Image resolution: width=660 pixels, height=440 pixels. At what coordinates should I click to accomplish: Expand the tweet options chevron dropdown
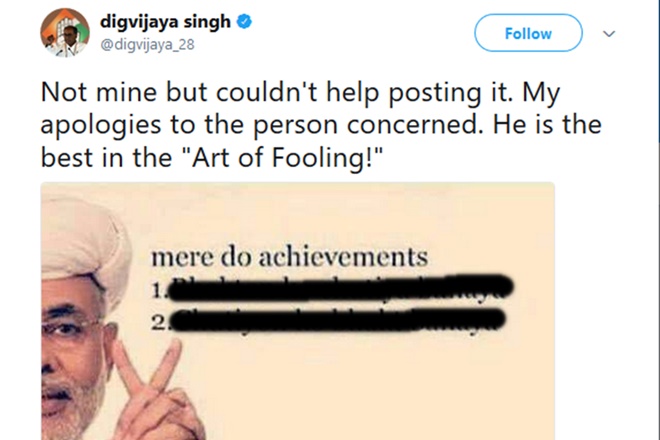tap(609, 33)
